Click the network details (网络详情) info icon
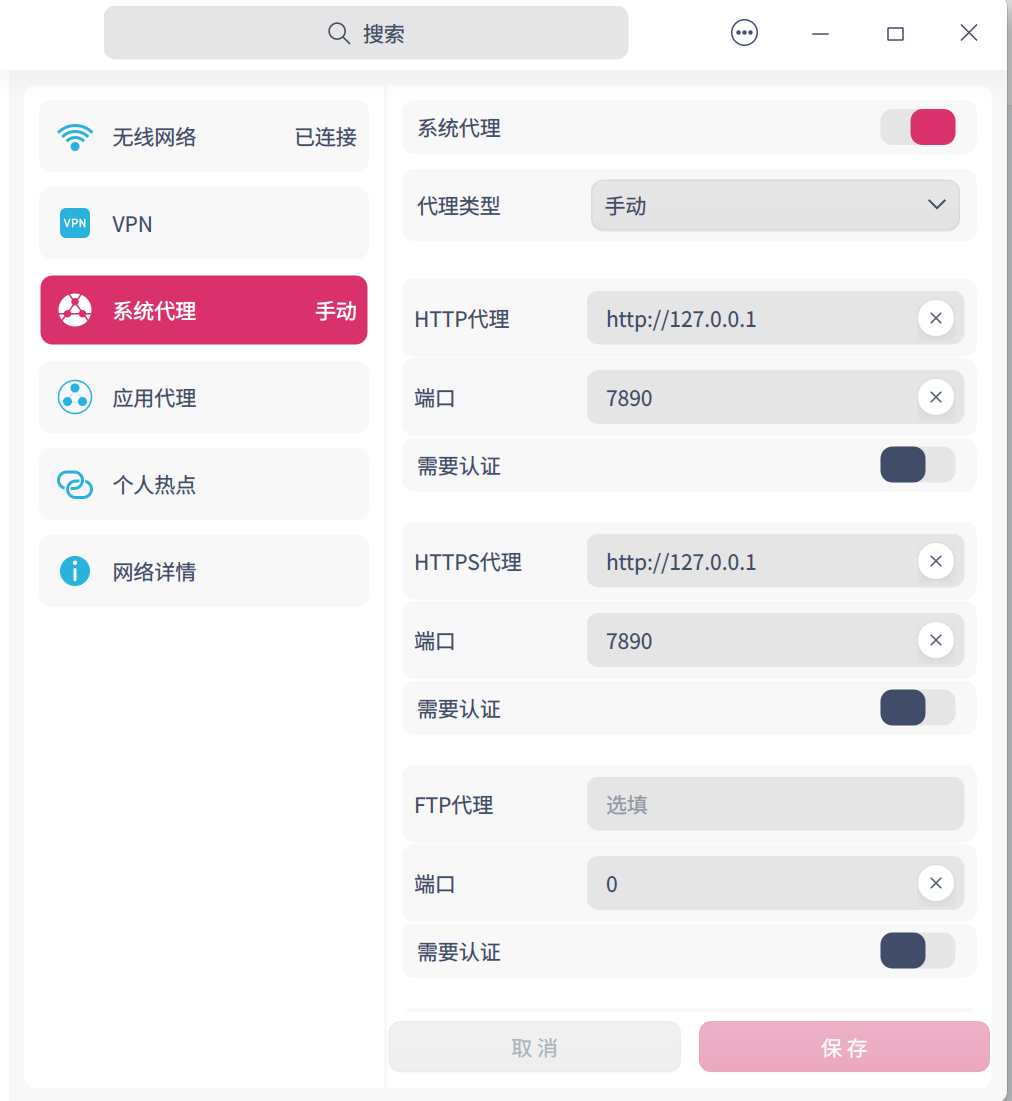This screenshot has width=1012, height=1101. pos(75,572)
